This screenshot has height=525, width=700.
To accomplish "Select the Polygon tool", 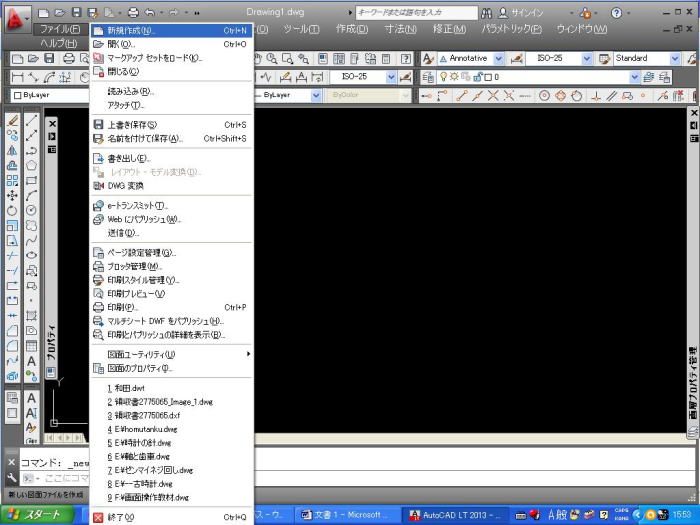I will [x=31, y=166].
